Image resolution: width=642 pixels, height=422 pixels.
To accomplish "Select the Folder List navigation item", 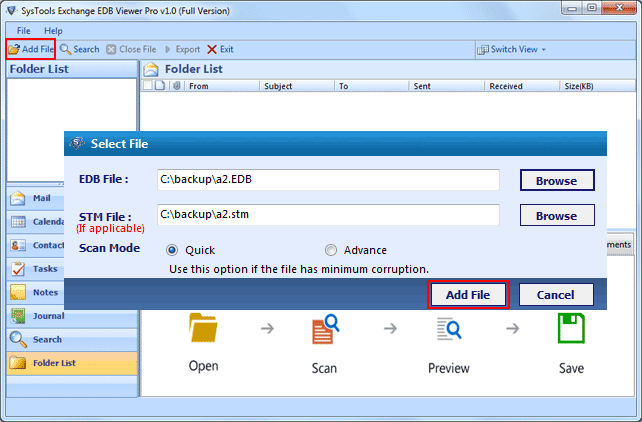I will click(72, 363).
